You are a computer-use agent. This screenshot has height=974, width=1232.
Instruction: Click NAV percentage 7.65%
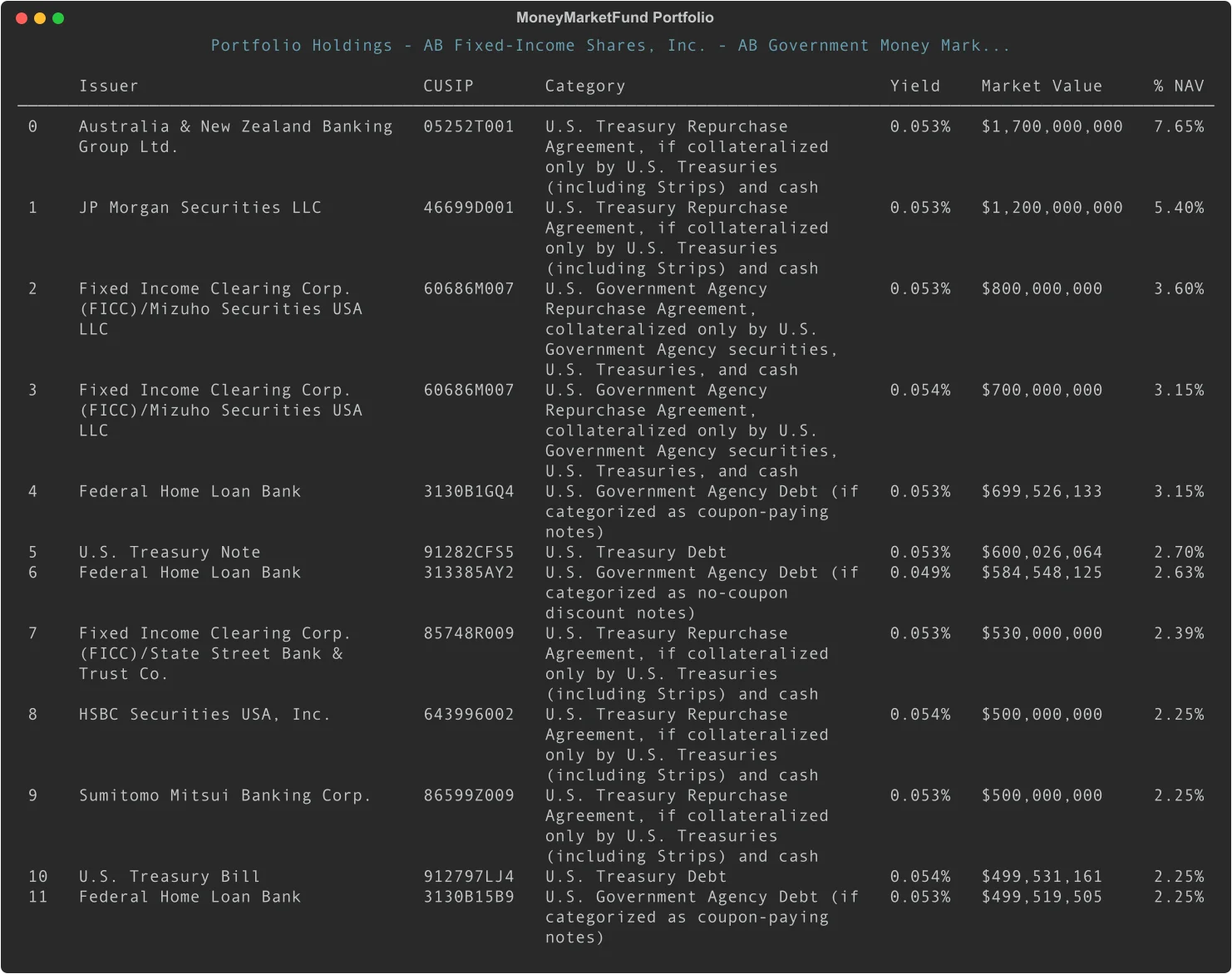[1179, 126]
